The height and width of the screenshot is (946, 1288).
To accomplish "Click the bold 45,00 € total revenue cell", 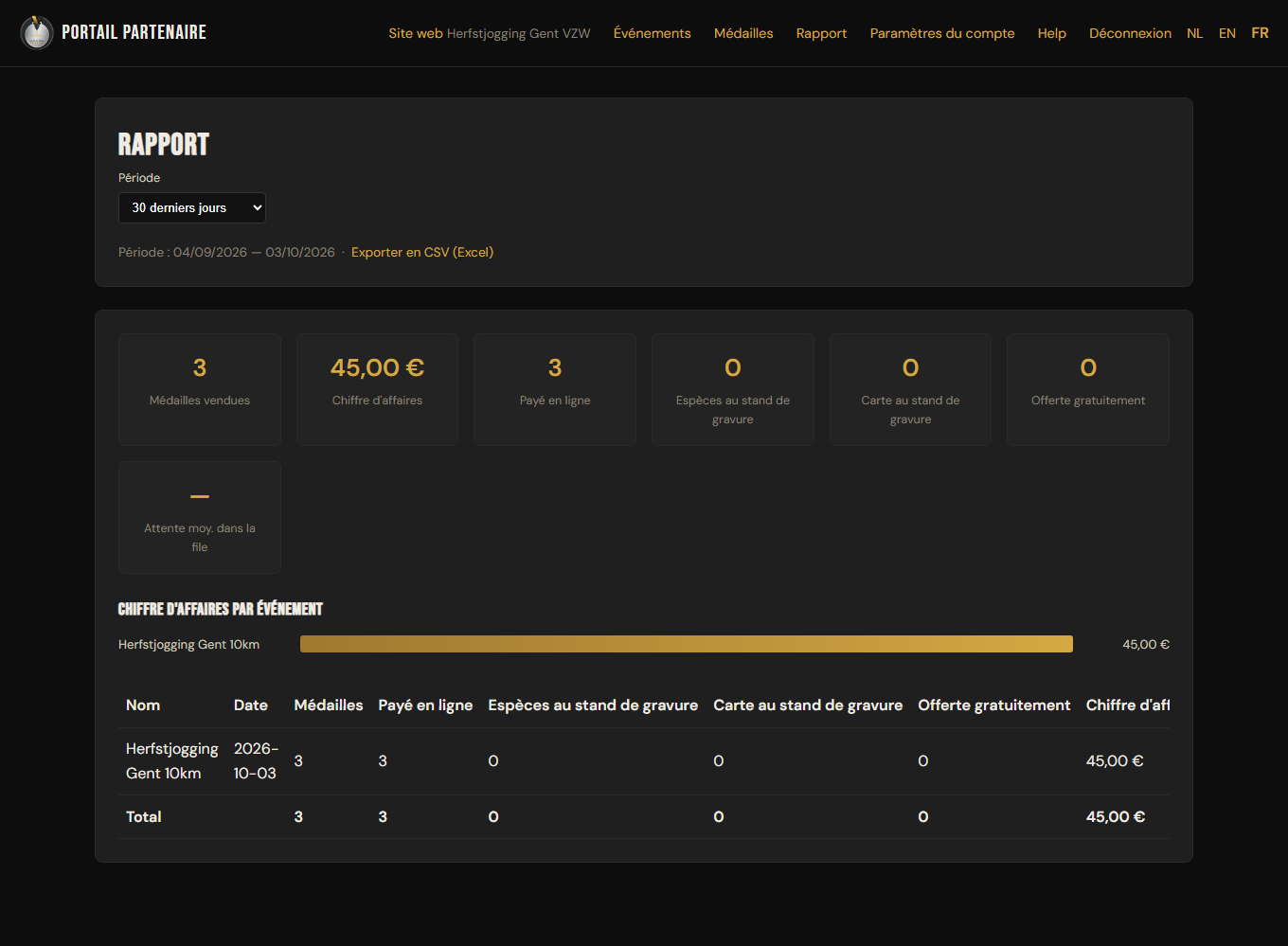I will tap(1116, 817).
